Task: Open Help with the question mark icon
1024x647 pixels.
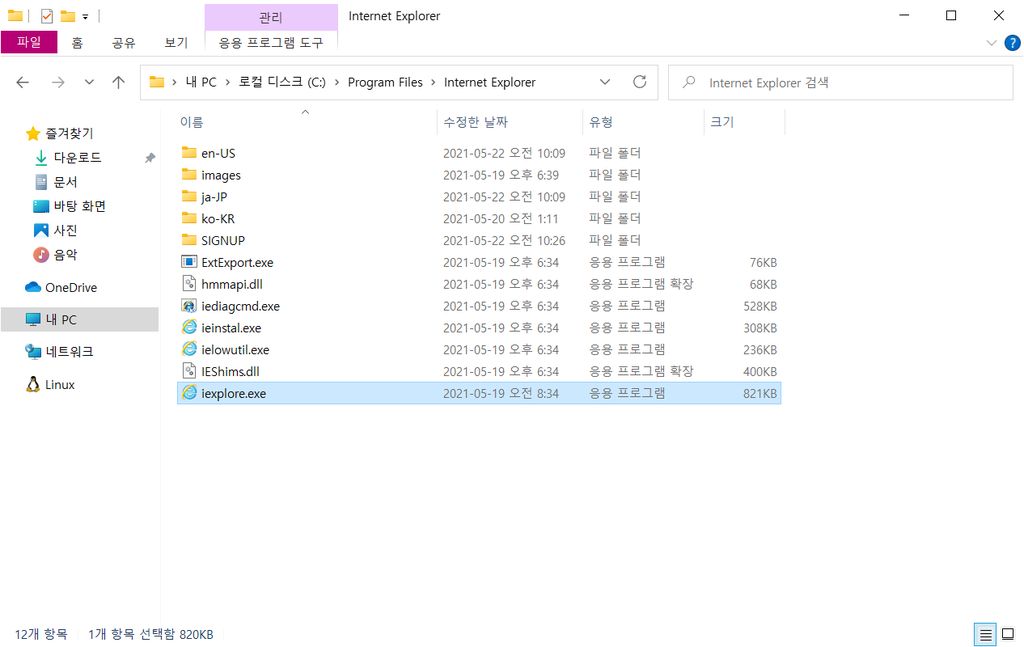Action: coord(1012,43)
